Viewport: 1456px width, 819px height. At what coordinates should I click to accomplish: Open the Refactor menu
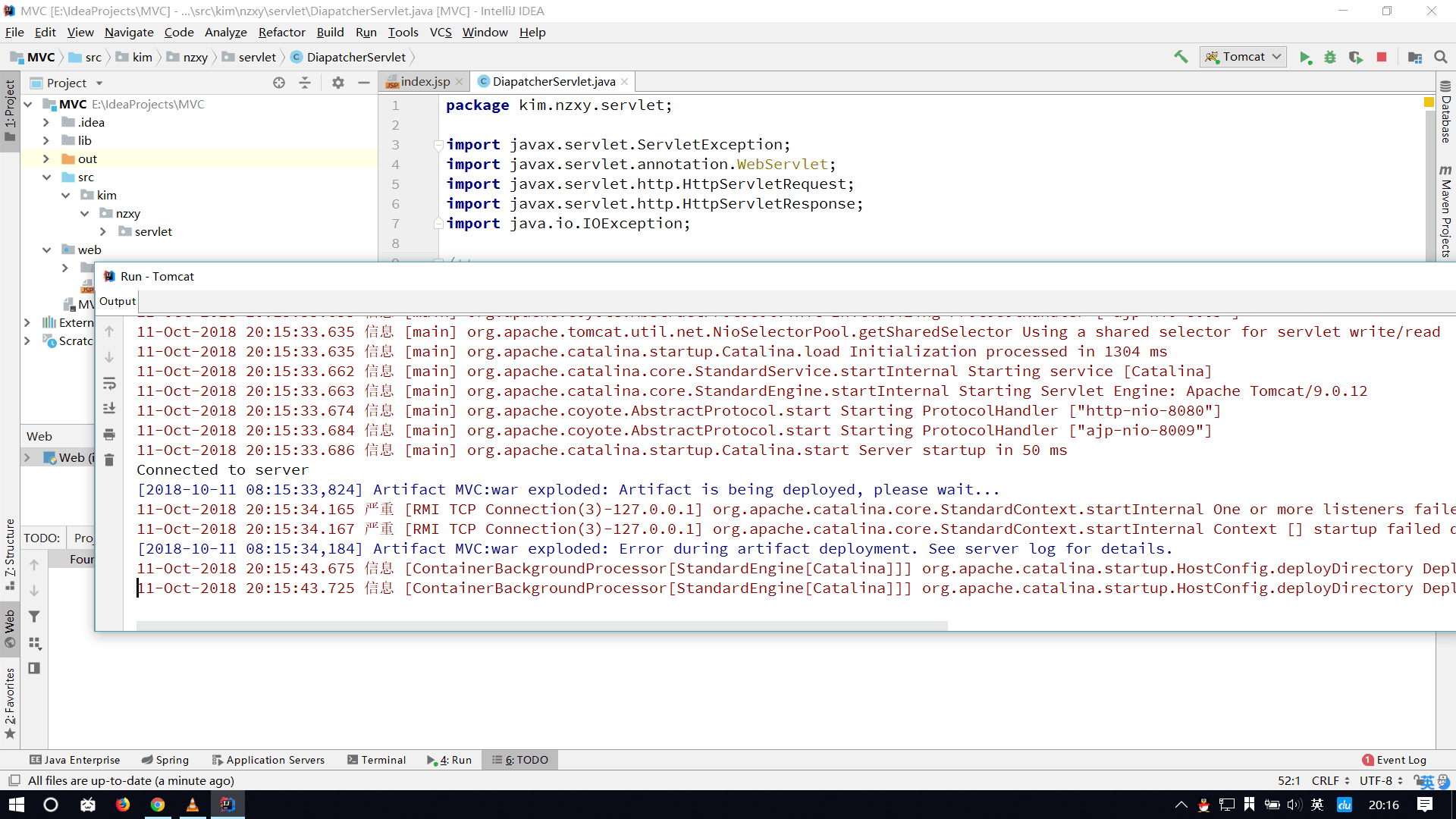[281, 32]
